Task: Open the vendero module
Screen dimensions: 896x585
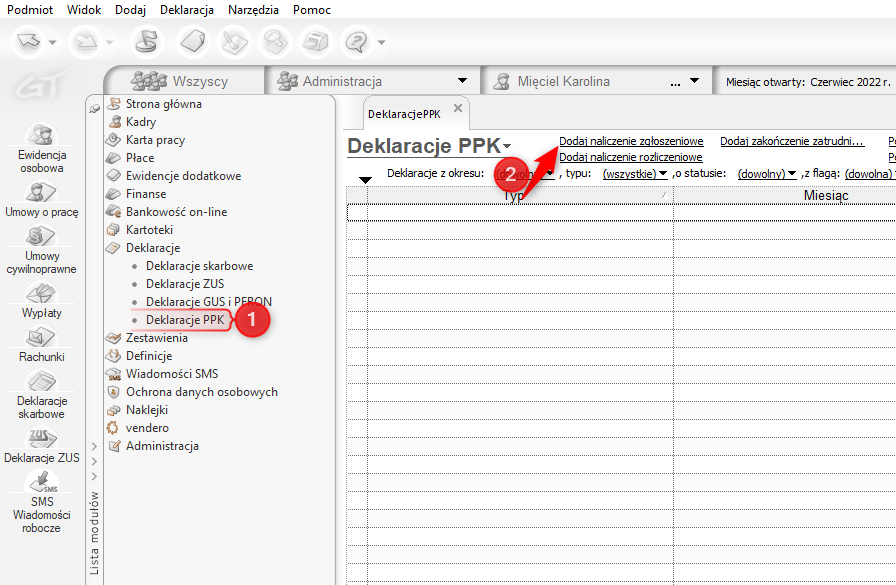Action: pyautogui.click(x=147, y=428)
